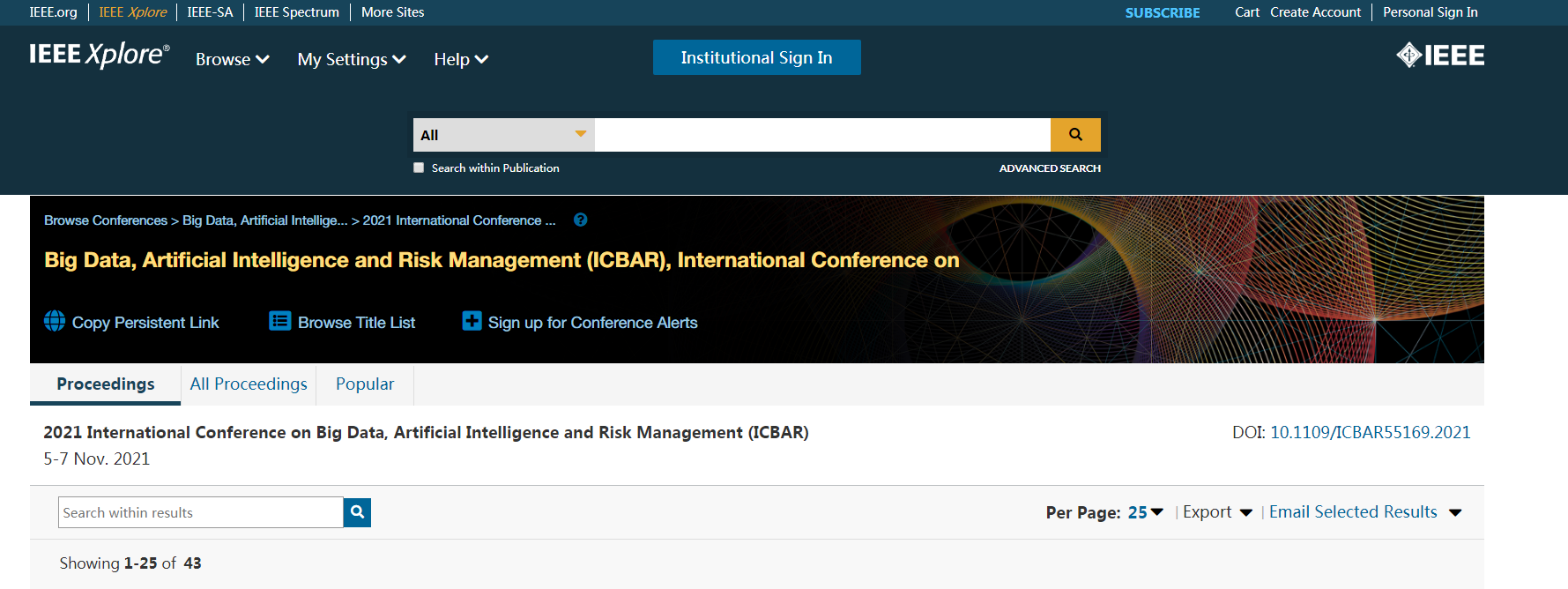Image resolution: width=1568 pixels, height=589 pixels.
Task: Click the 2021 ICBAR proceedings title text
Action: (x=426, y=432)
